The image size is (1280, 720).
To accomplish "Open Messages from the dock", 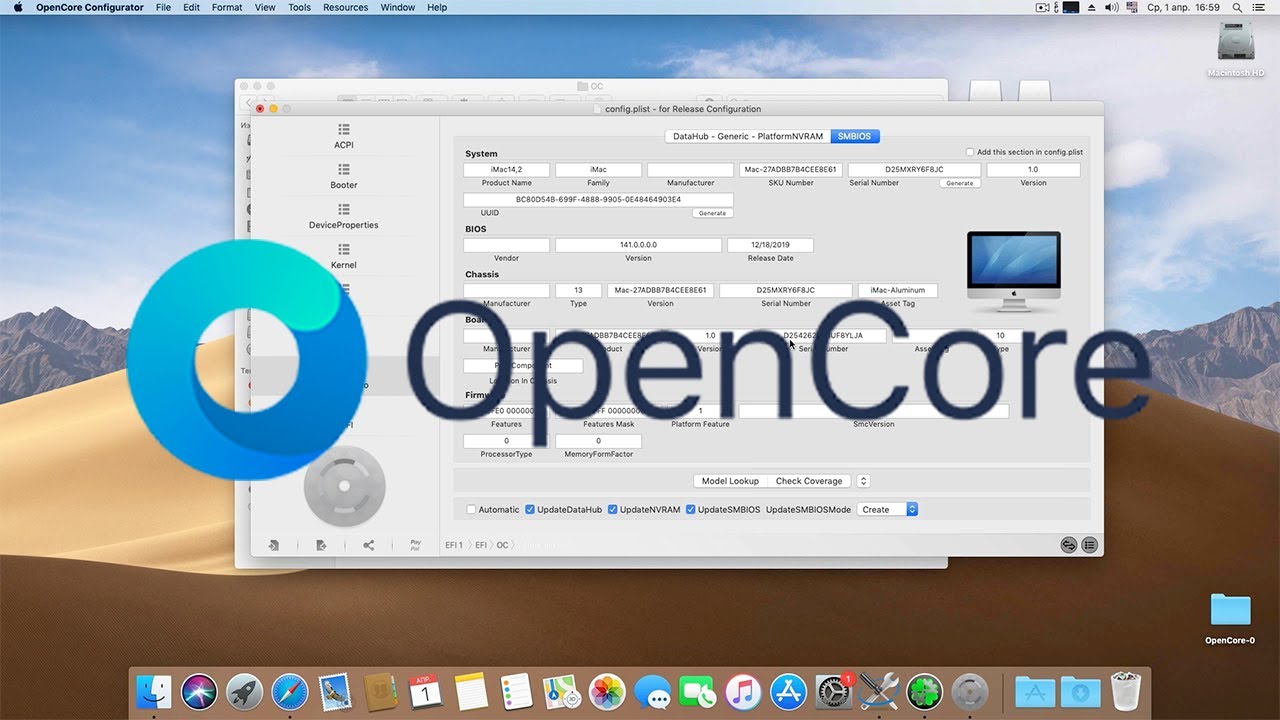I will coord(652,691).
